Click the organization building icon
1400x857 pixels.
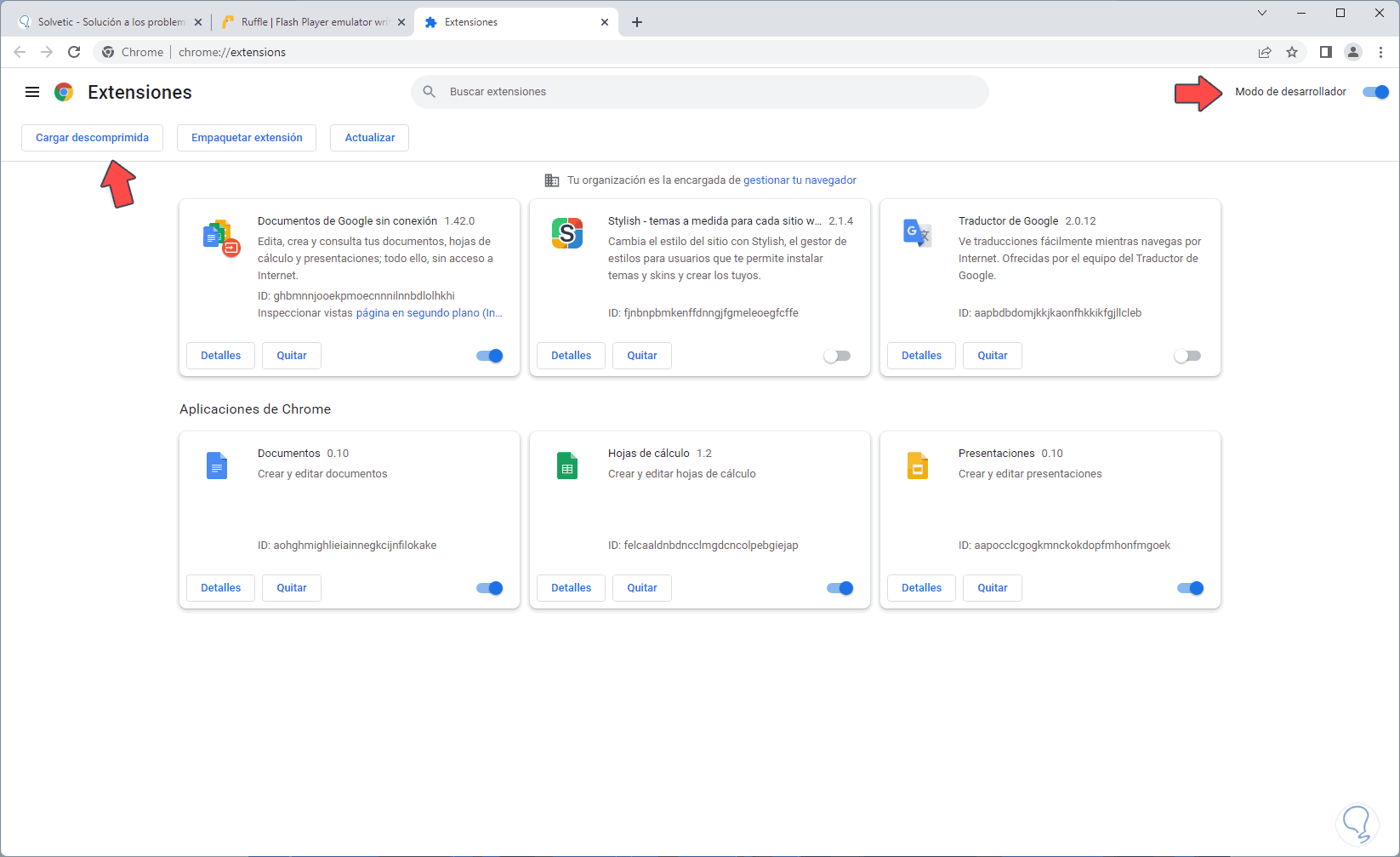[552, 180]
